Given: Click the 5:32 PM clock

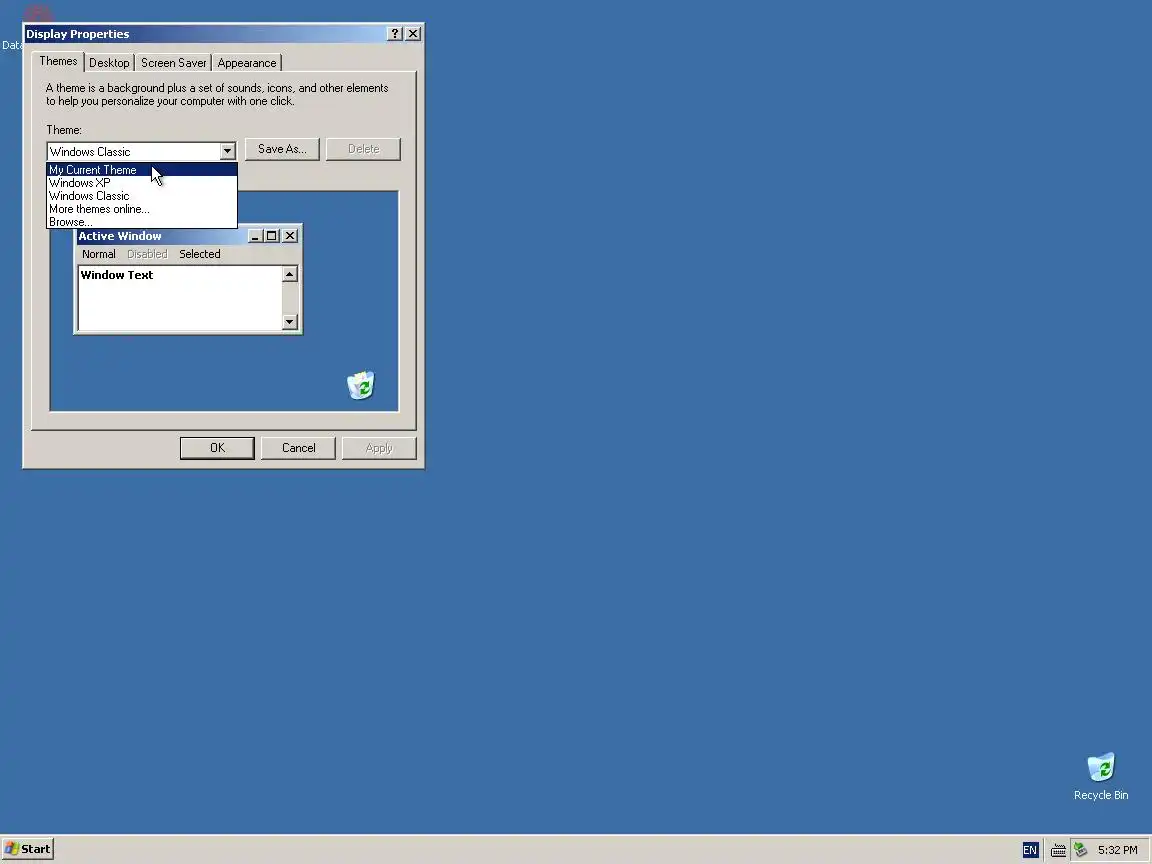Looking at the screenshot, I should click(x=1117, y=850).
